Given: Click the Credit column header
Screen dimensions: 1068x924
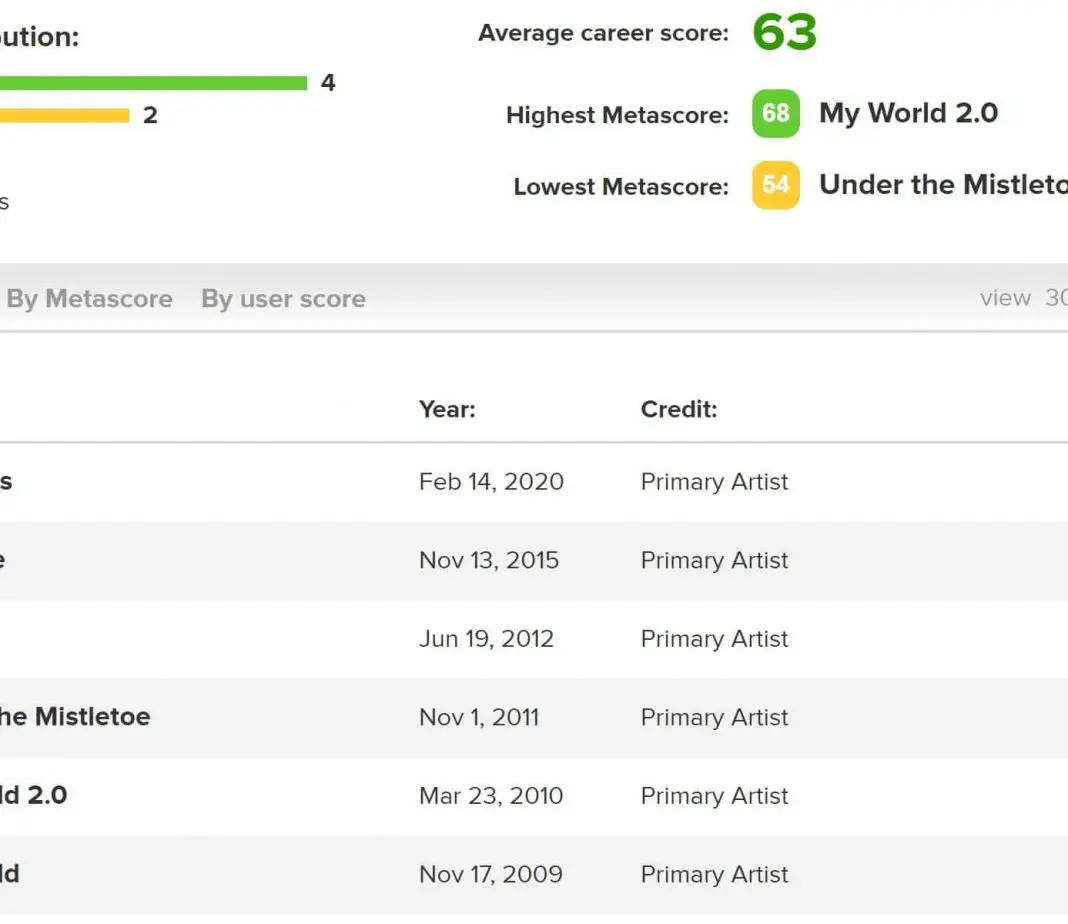Looking at the screenshot, I should pyautogui.click(x=679, y=409).
